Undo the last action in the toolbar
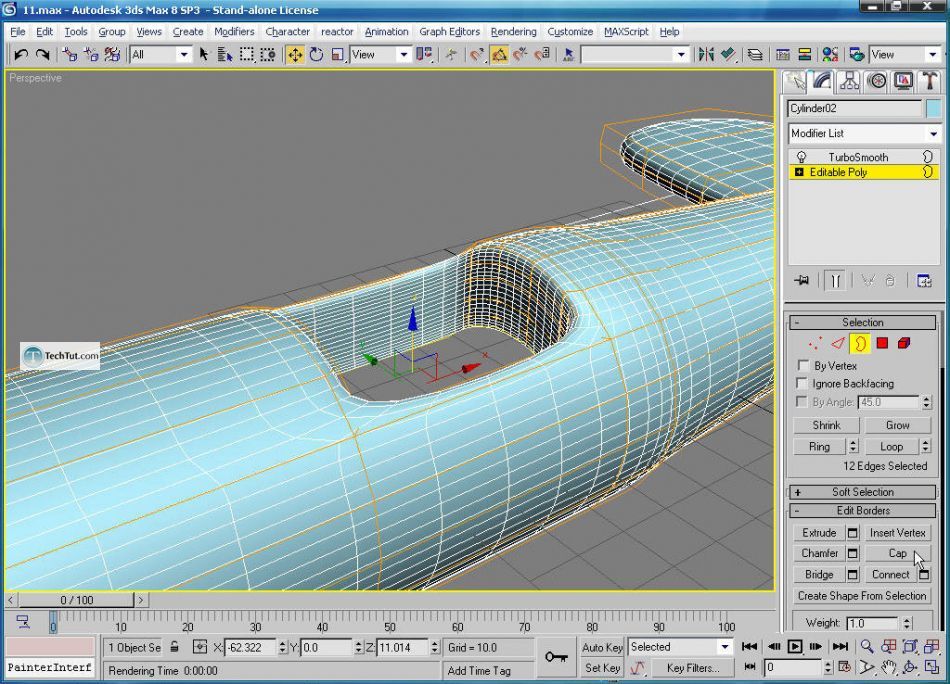The height and width of the screenshot is (684, 950). [x=21, y=55]
